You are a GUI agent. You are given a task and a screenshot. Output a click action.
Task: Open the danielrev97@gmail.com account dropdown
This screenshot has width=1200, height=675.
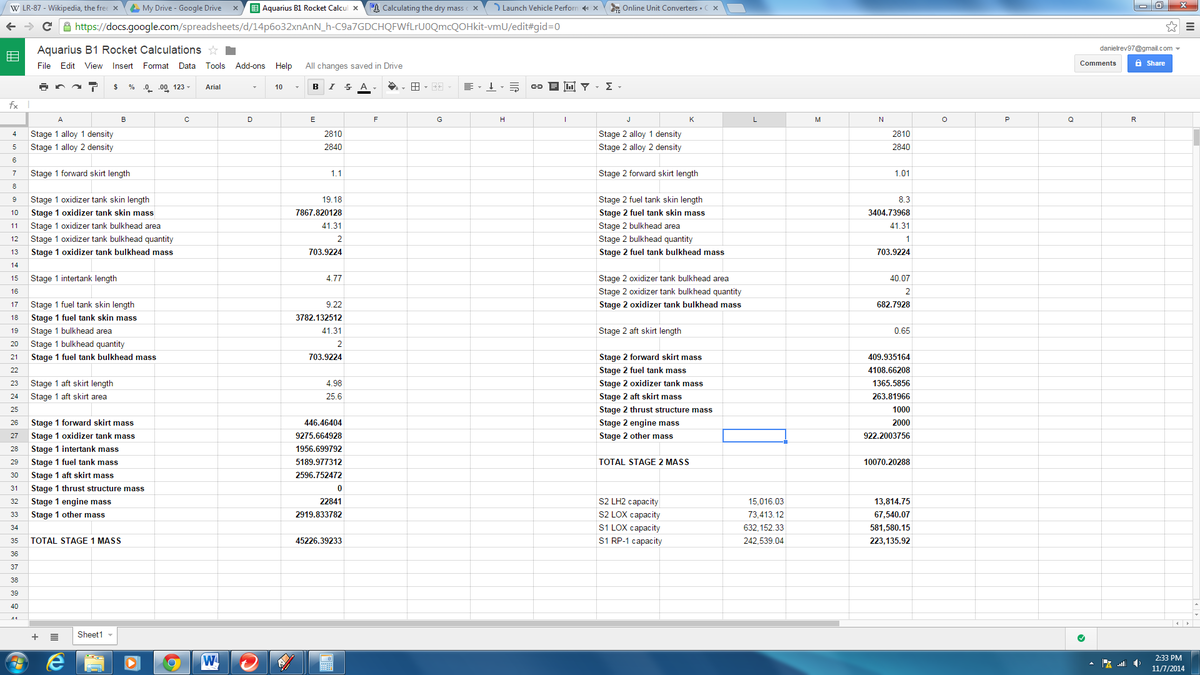point(1139,47)
